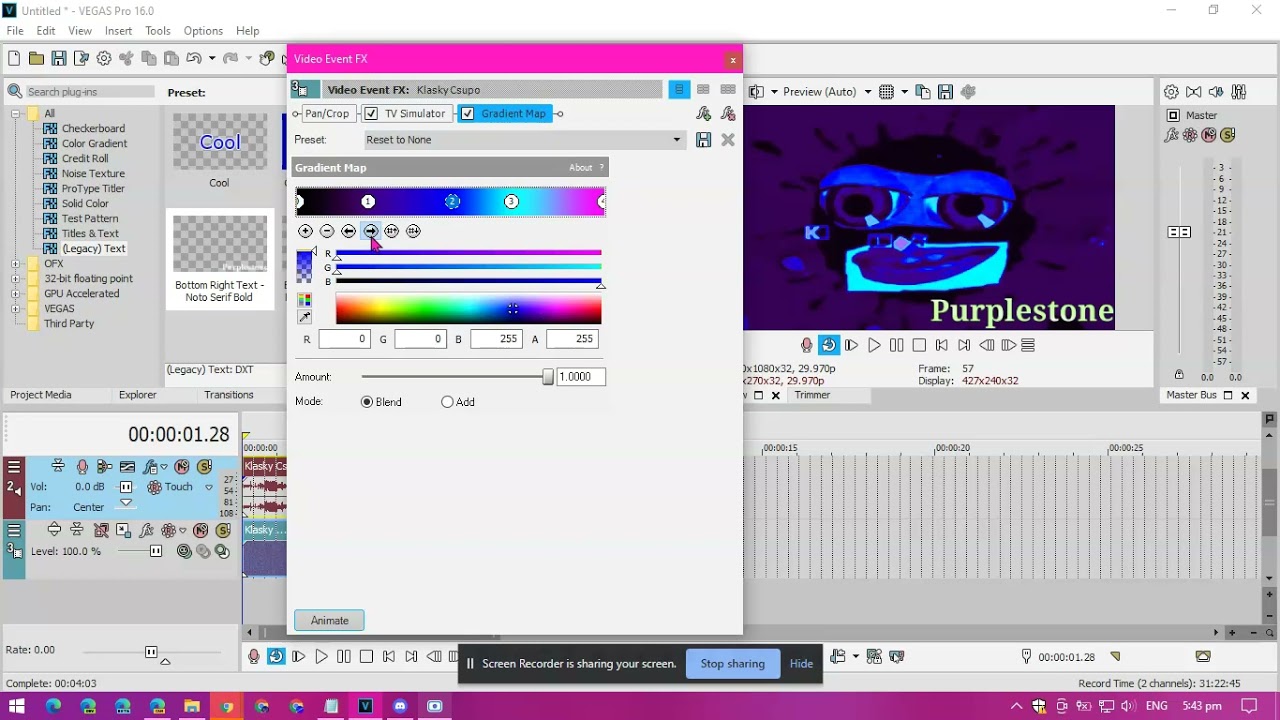Save snapshot from the preview window

click(945, 92)
